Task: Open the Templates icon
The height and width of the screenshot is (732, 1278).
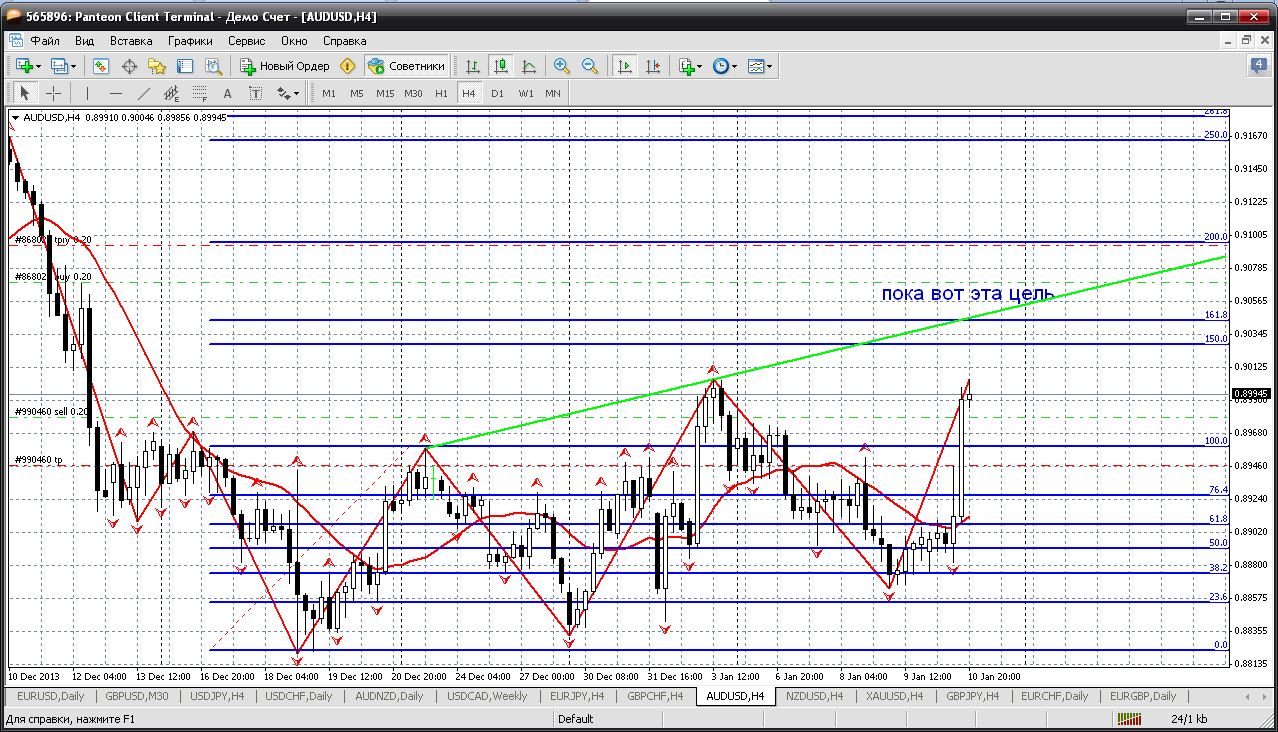Action: (x=755, y=66)
